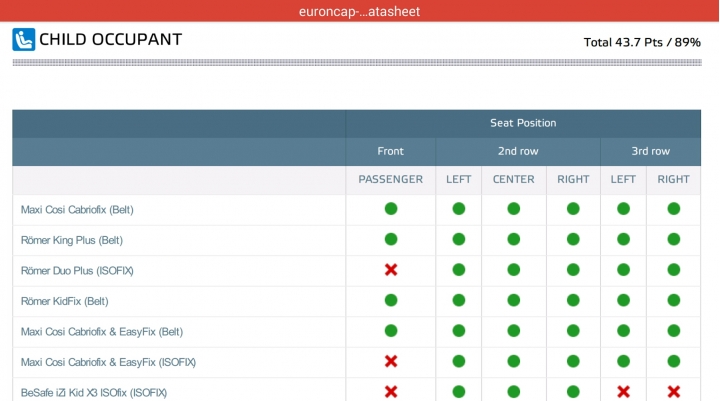
Task: Click the CHILD OCCUPANT heading
Action: point(111,40)
